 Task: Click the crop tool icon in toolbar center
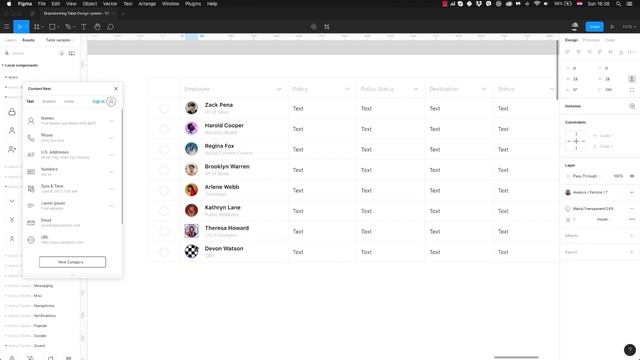pos(327,27)
